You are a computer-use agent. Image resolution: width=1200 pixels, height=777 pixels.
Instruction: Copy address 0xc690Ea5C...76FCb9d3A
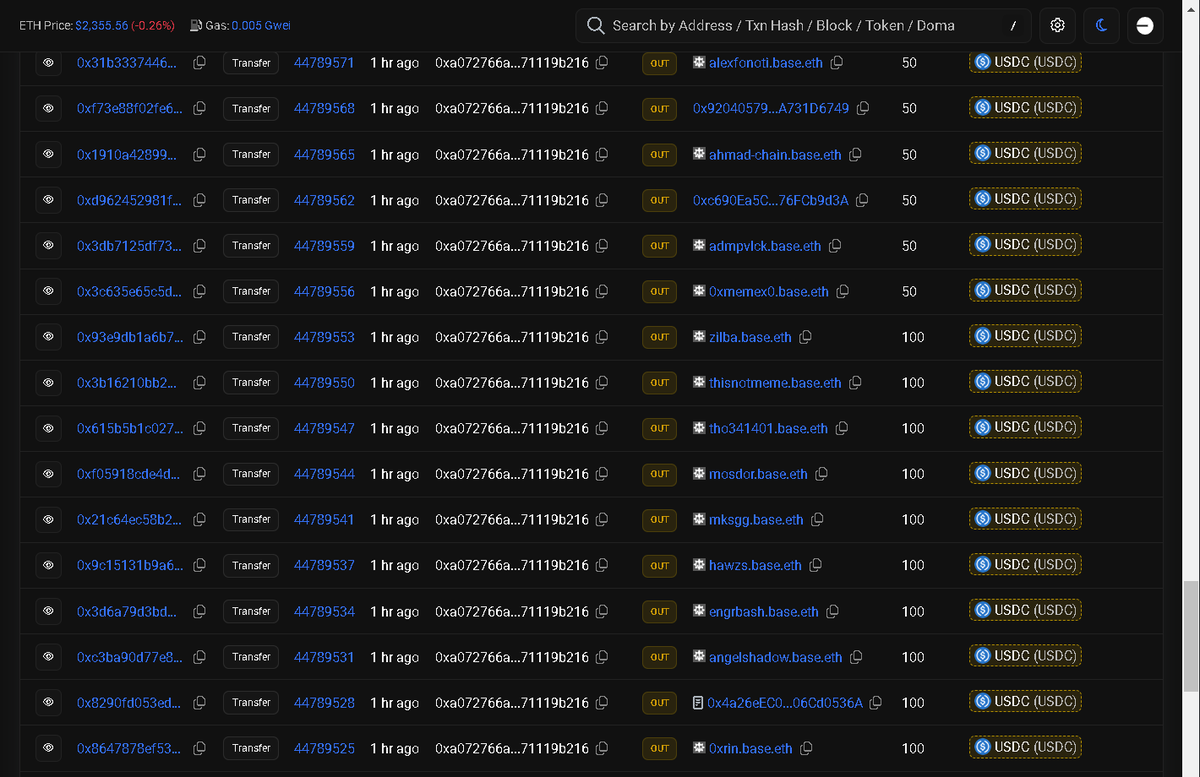862,200
